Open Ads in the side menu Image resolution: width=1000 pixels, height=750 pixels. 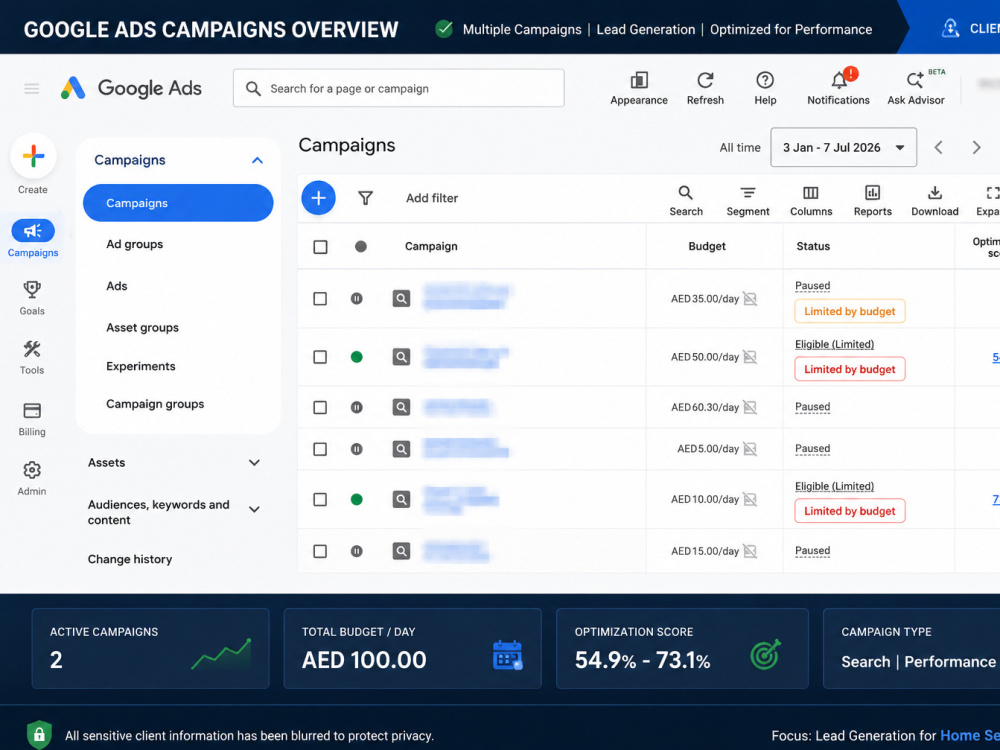click(117, 286)
